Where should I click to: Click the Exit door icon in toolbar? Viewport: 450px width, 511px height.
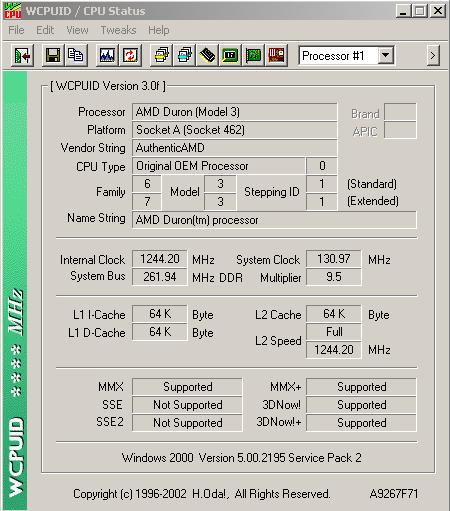(x=22, y=55)
